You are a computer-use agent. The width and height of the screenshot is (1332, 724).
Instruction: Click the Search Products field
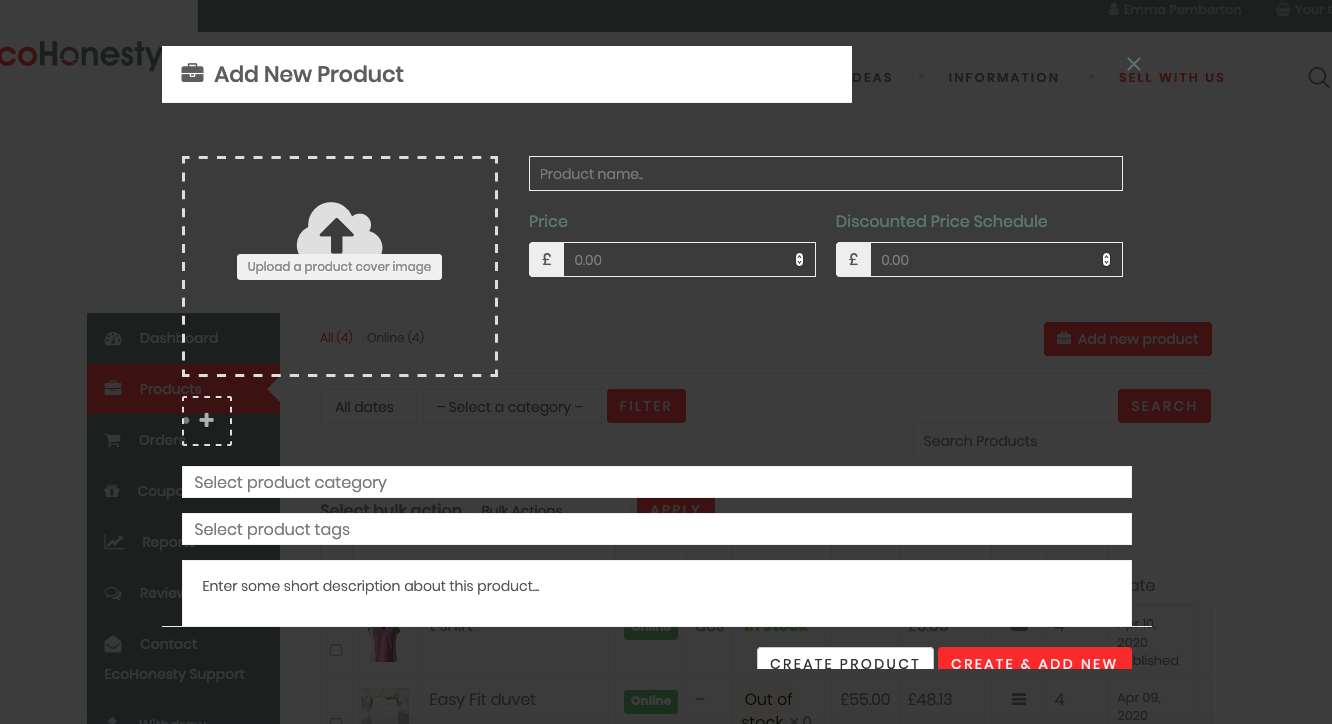coord(1058,441)
